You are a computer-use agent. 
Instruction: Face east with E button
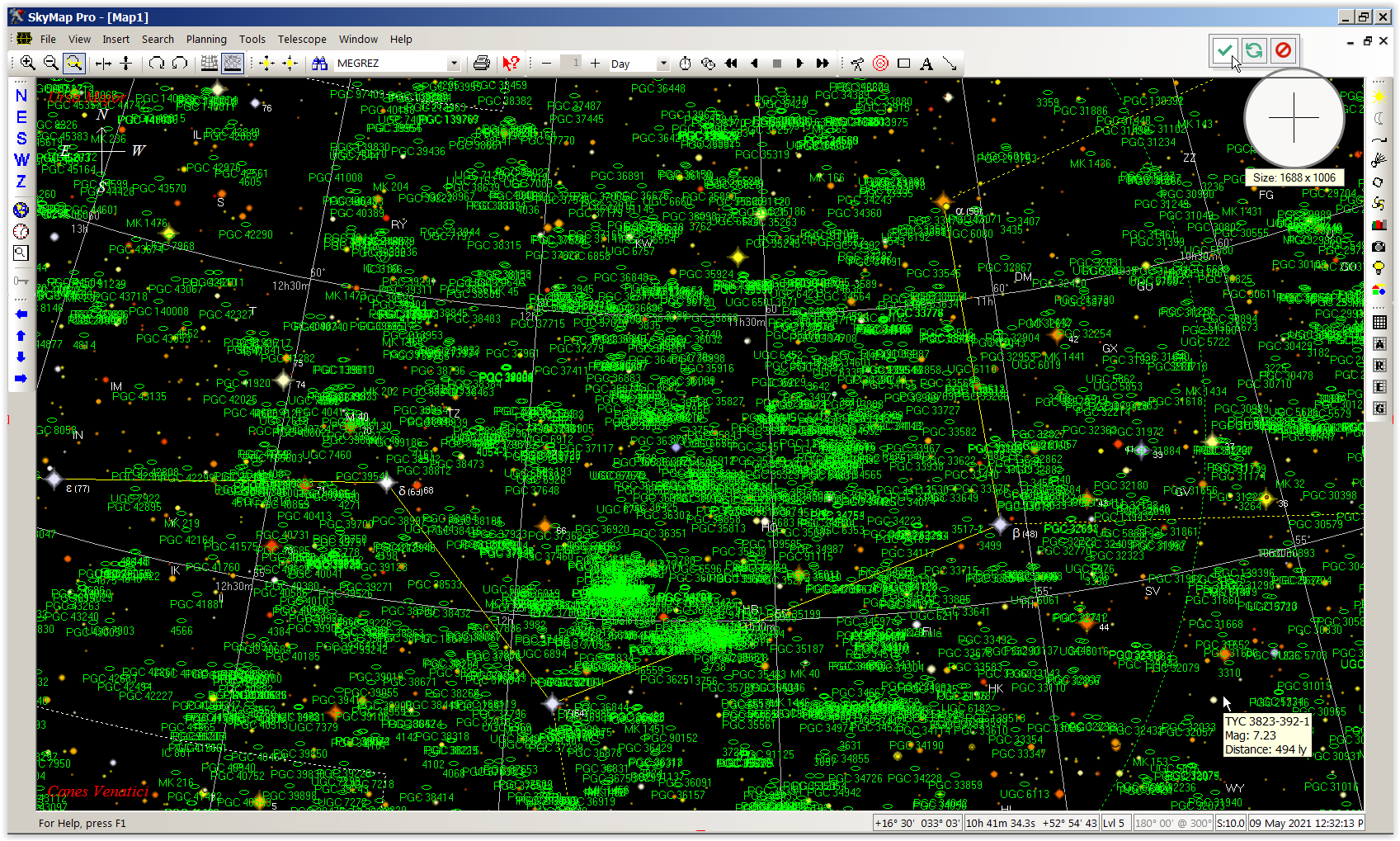21,117
